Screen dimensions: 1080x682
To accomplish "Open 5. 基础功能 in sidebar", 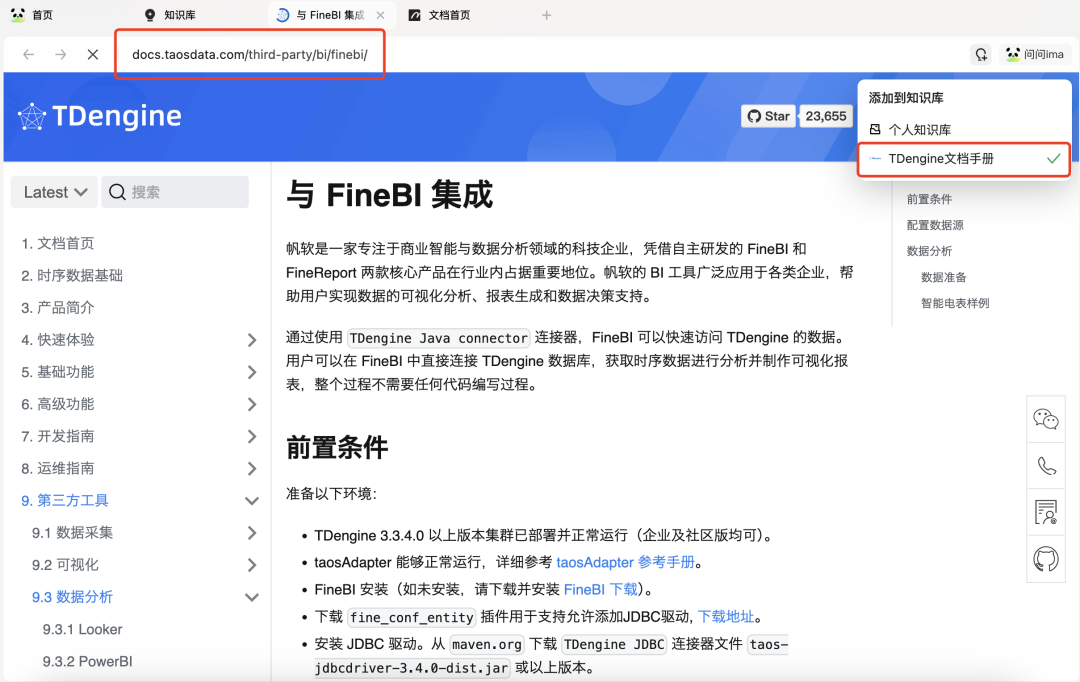I will pyautogui.click(x=57, y=372).
